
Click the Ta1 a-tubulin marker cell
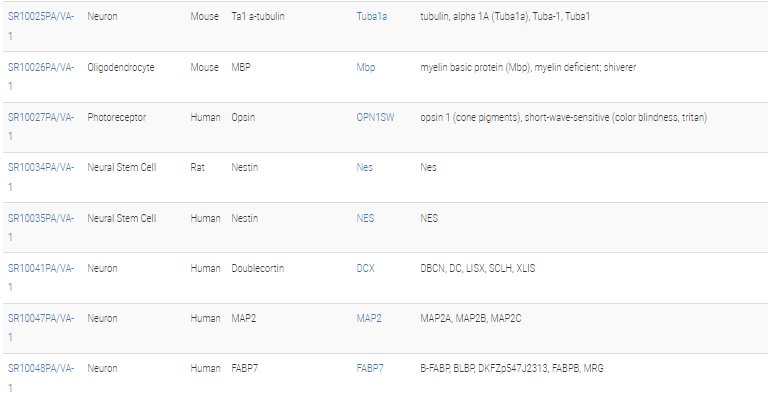point(258,16)
